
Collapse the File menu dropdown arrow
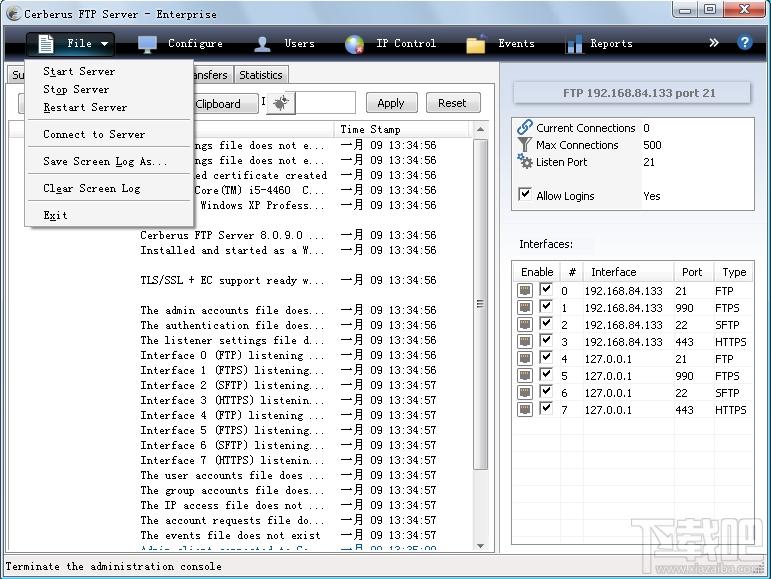(x=104, y=44)
